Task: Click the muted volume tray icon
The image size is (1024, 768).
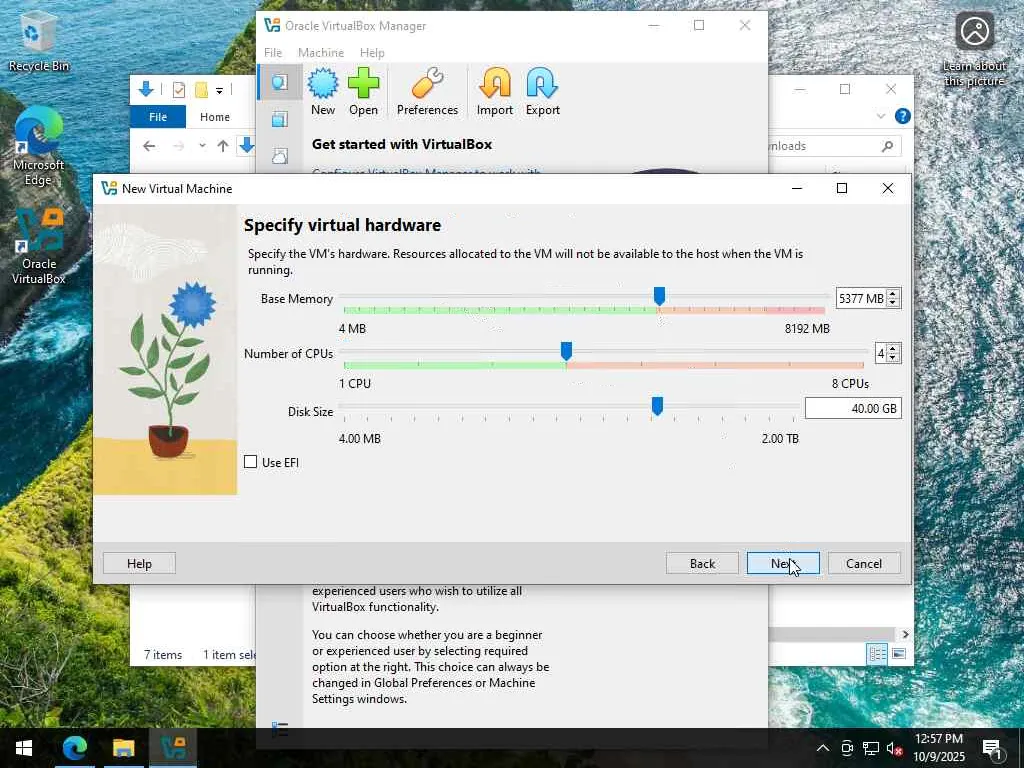Action: point(895,748)
